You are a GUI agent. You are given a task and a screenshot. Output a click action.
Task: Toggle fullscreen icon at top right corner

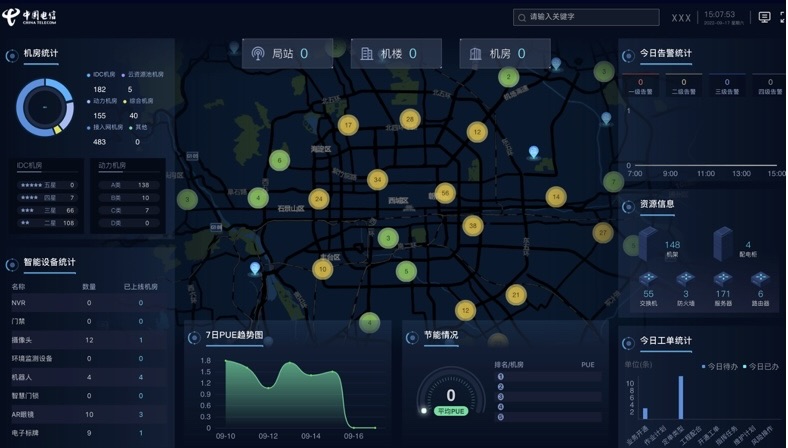[x=780, y=17]
